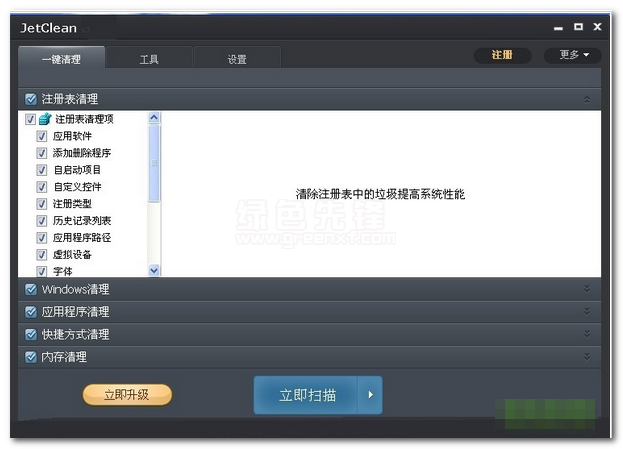623x449 pixels.
Task: Select the 注册表清理项 tree label
Action: coord(84,119)
